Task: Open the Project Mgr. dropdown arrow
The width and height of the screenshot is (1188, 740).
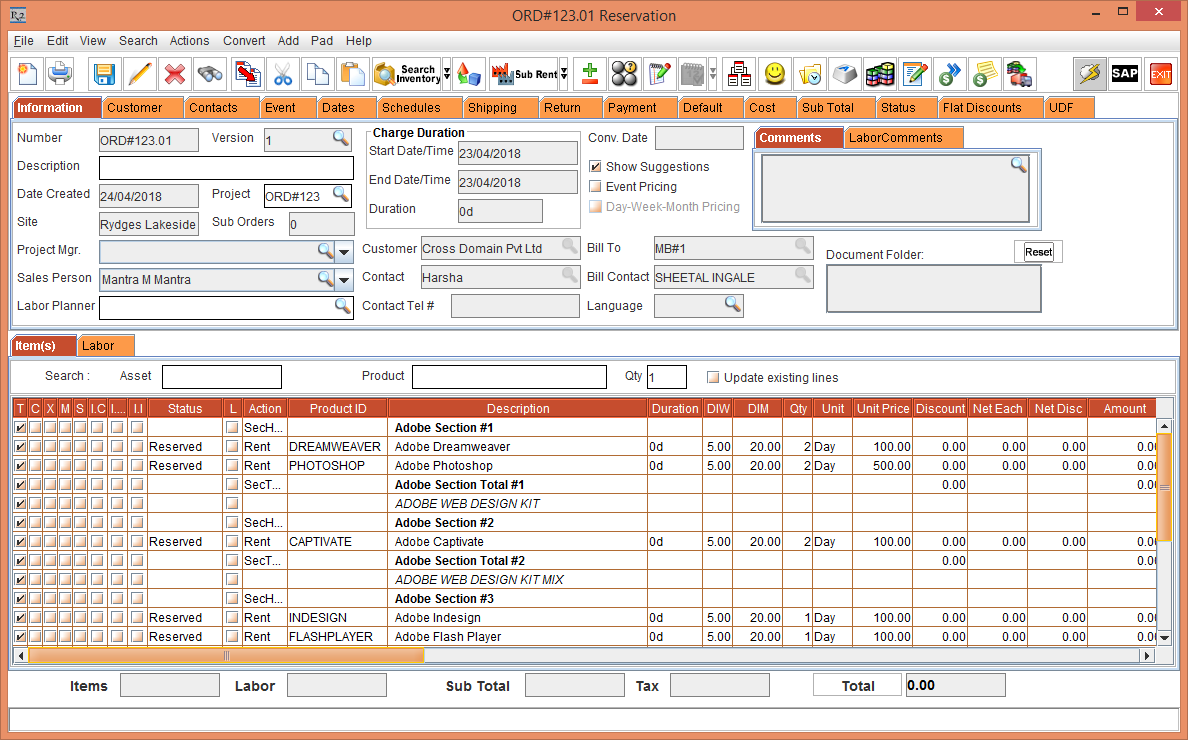Action: 345,251
